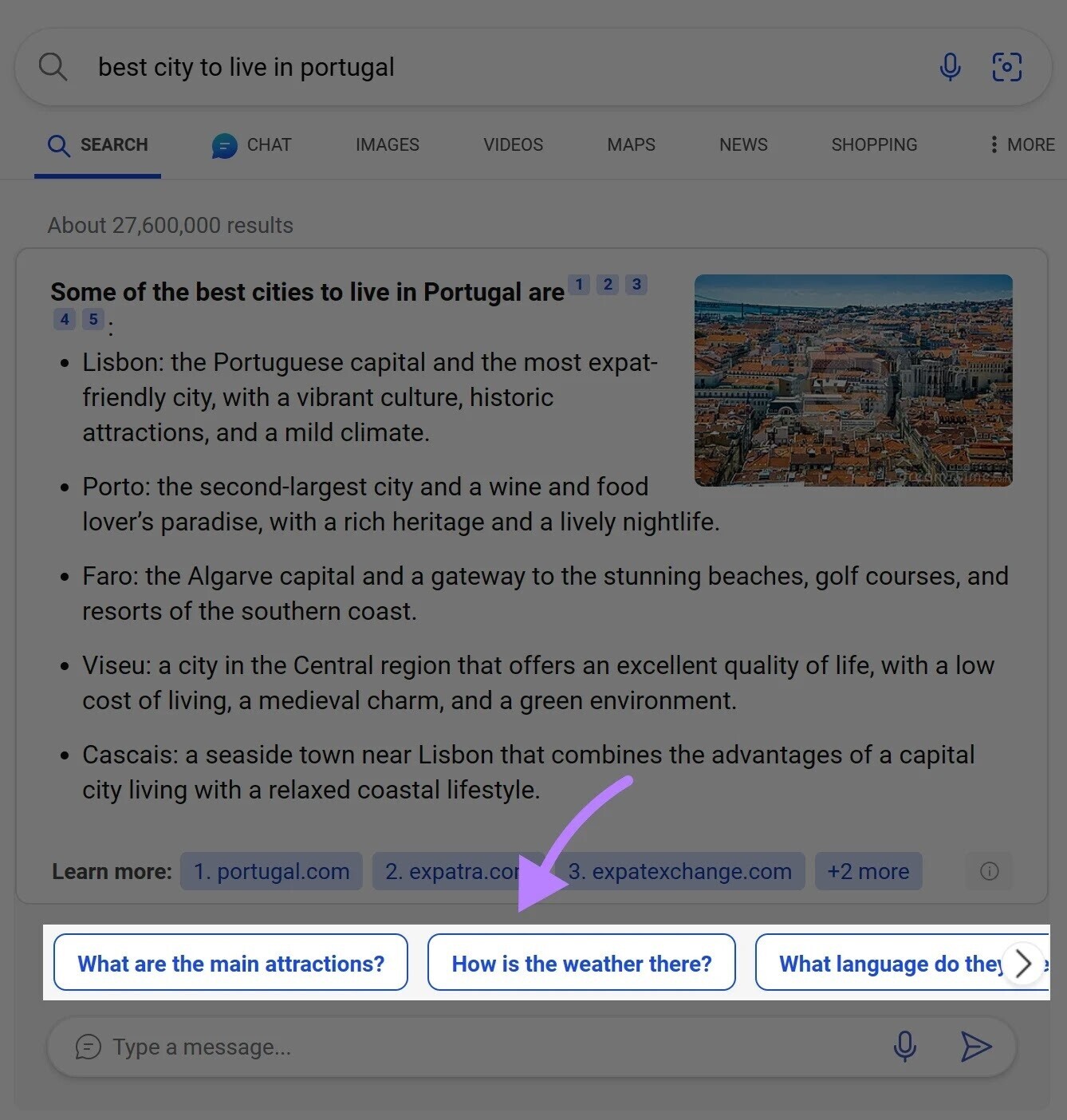Click the "What are the main attractions?" suggestion
Screen dimensions: 1067x1120
click(230, 963)
